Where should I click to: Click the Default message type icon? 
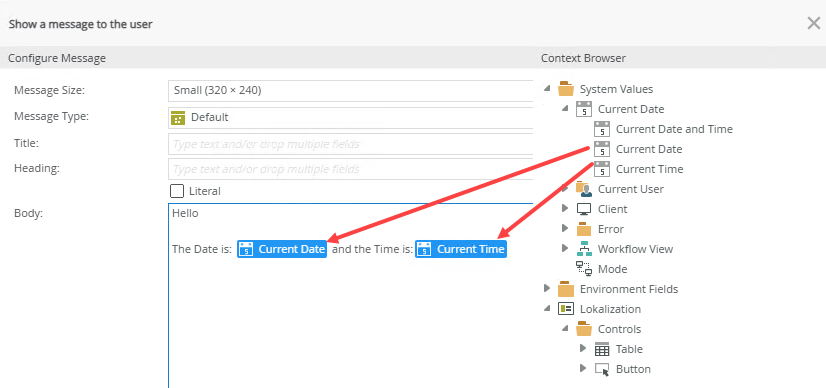[178, 118]
